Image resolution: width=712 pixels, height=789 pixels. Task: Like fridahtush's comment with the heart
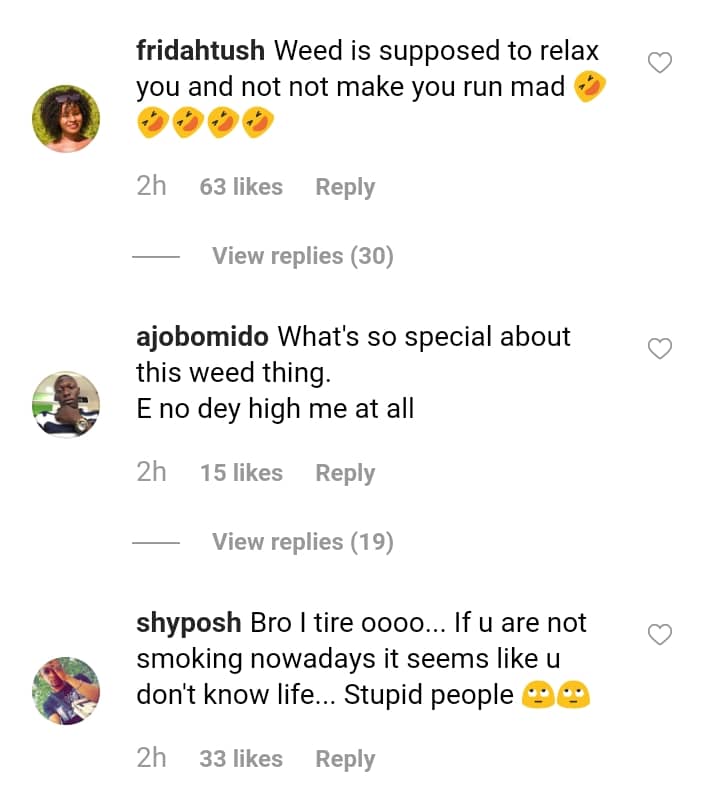[660, 64]
